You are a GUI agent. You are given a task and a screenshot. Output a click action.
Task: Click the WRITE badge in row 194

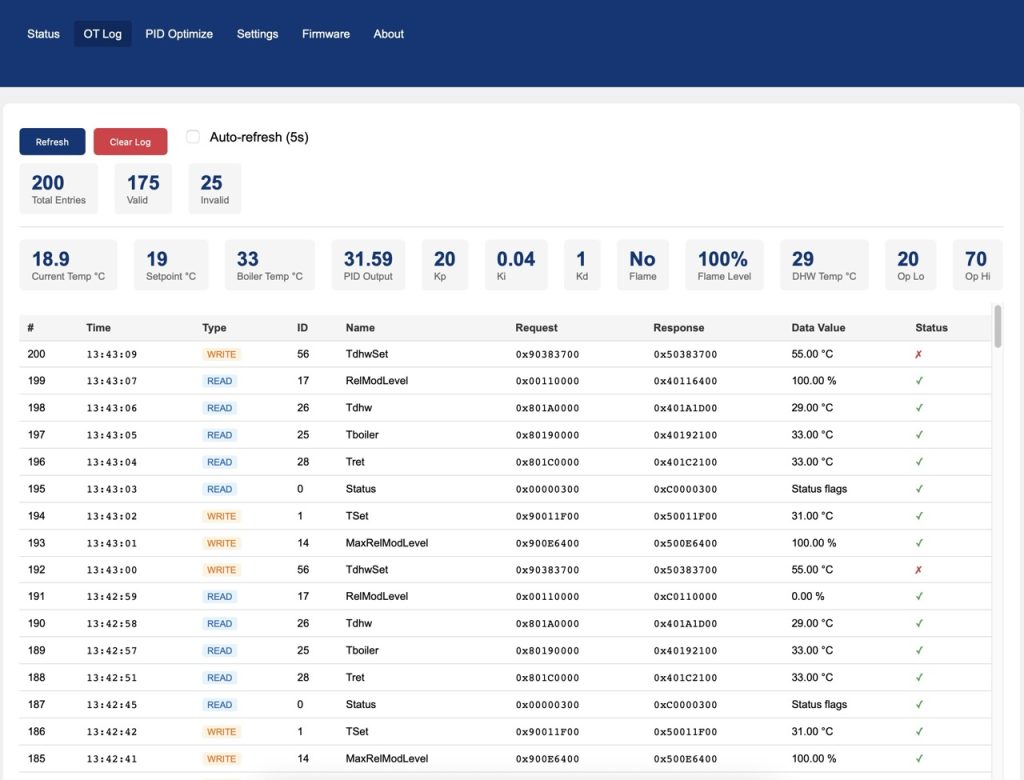pyautogui.click(x=221, y=516)
